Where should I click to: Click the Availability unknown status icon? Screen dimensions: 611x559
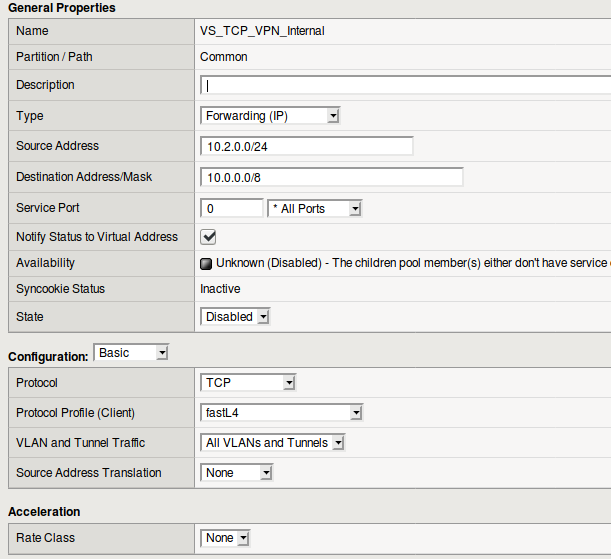click(x=207, y=264)
